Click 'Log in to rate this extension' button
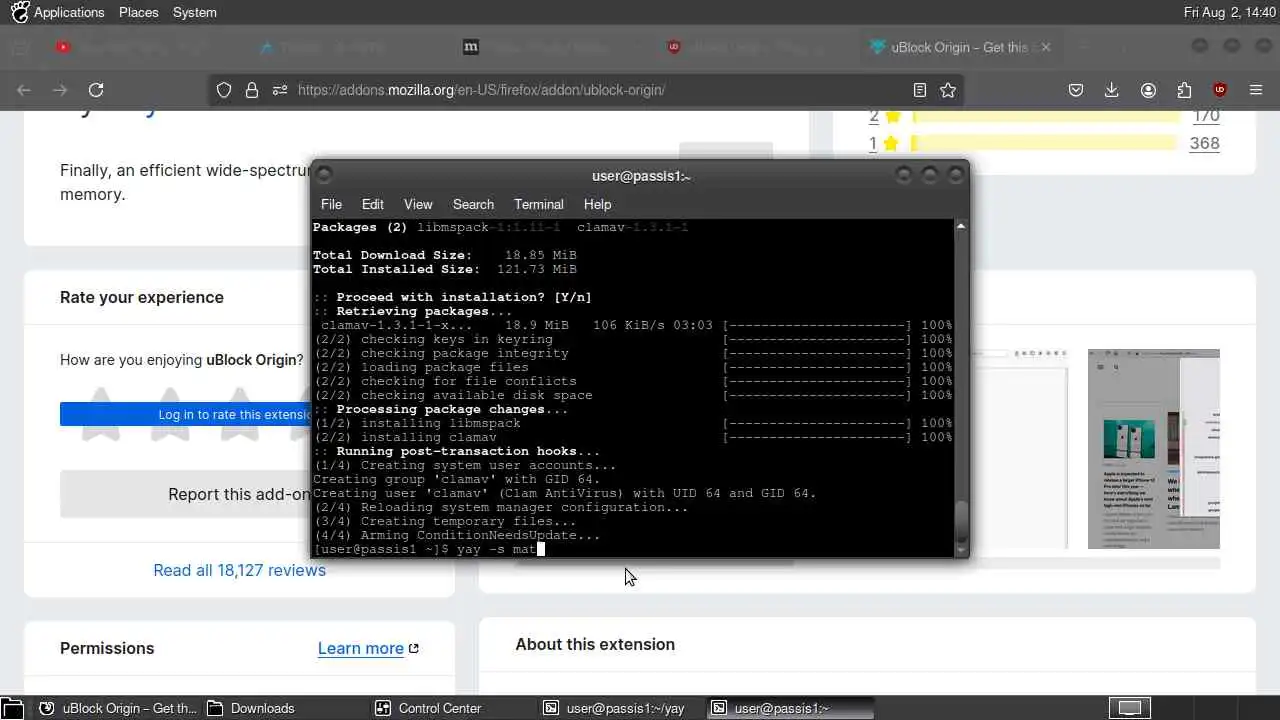Image resolution: width=1280 pixels, height=720 pixels. (185, 414)
